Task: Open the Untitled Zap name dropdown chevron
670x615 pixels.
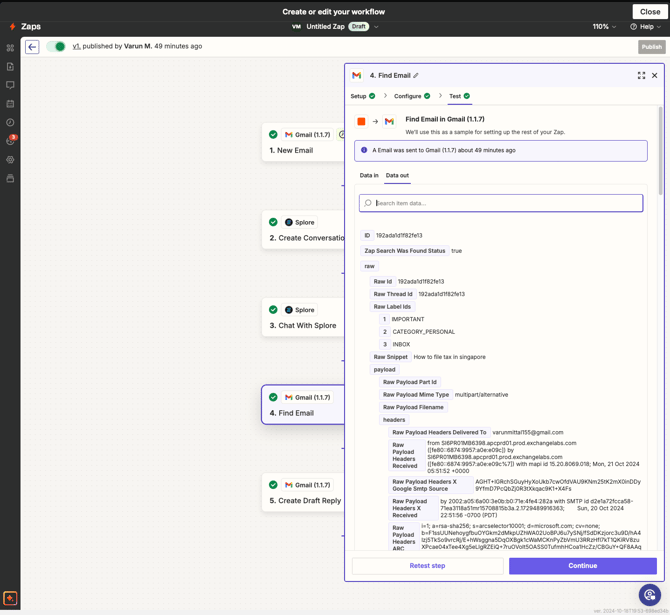Action: click(x=376, y=26)
